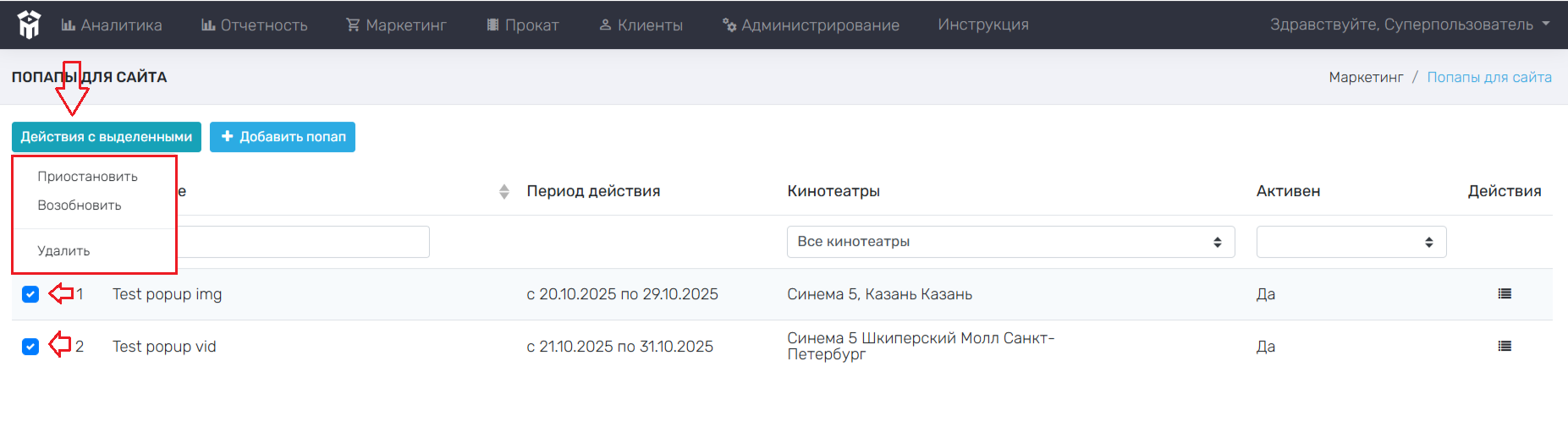The image size is (1568, 421).
Task: Open actions list icon for Test popup img
Action: 1505,294
